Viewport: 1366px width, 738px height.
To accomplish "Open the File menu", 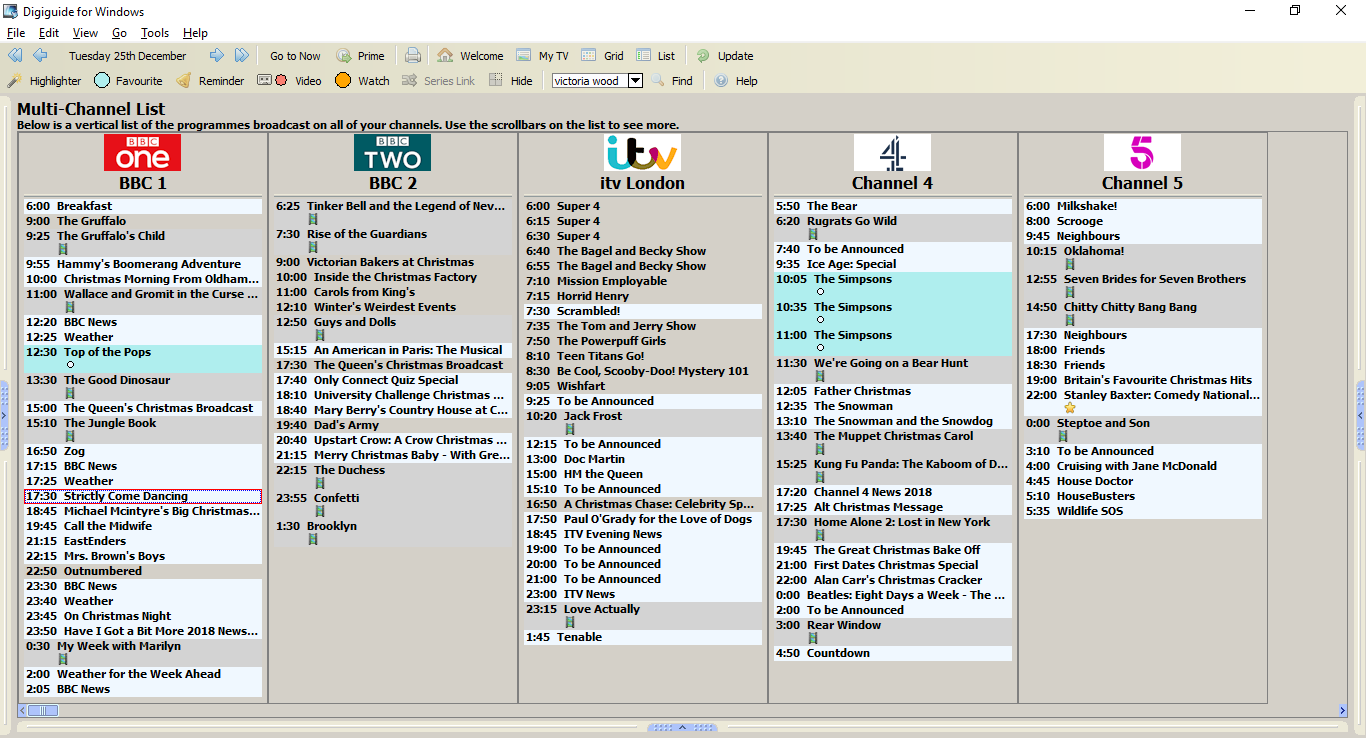I will [16, 33].
